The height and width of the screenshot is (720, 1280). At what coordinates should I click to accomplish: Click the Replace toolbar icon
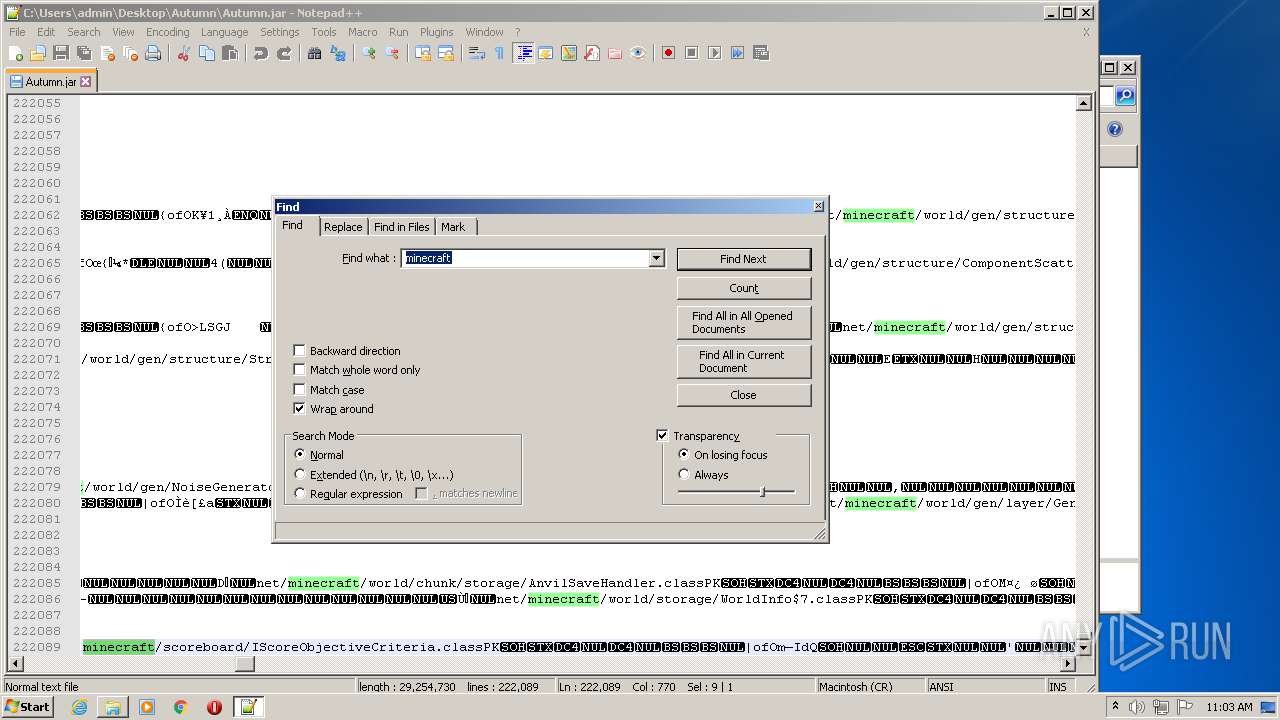coord(338,53)
